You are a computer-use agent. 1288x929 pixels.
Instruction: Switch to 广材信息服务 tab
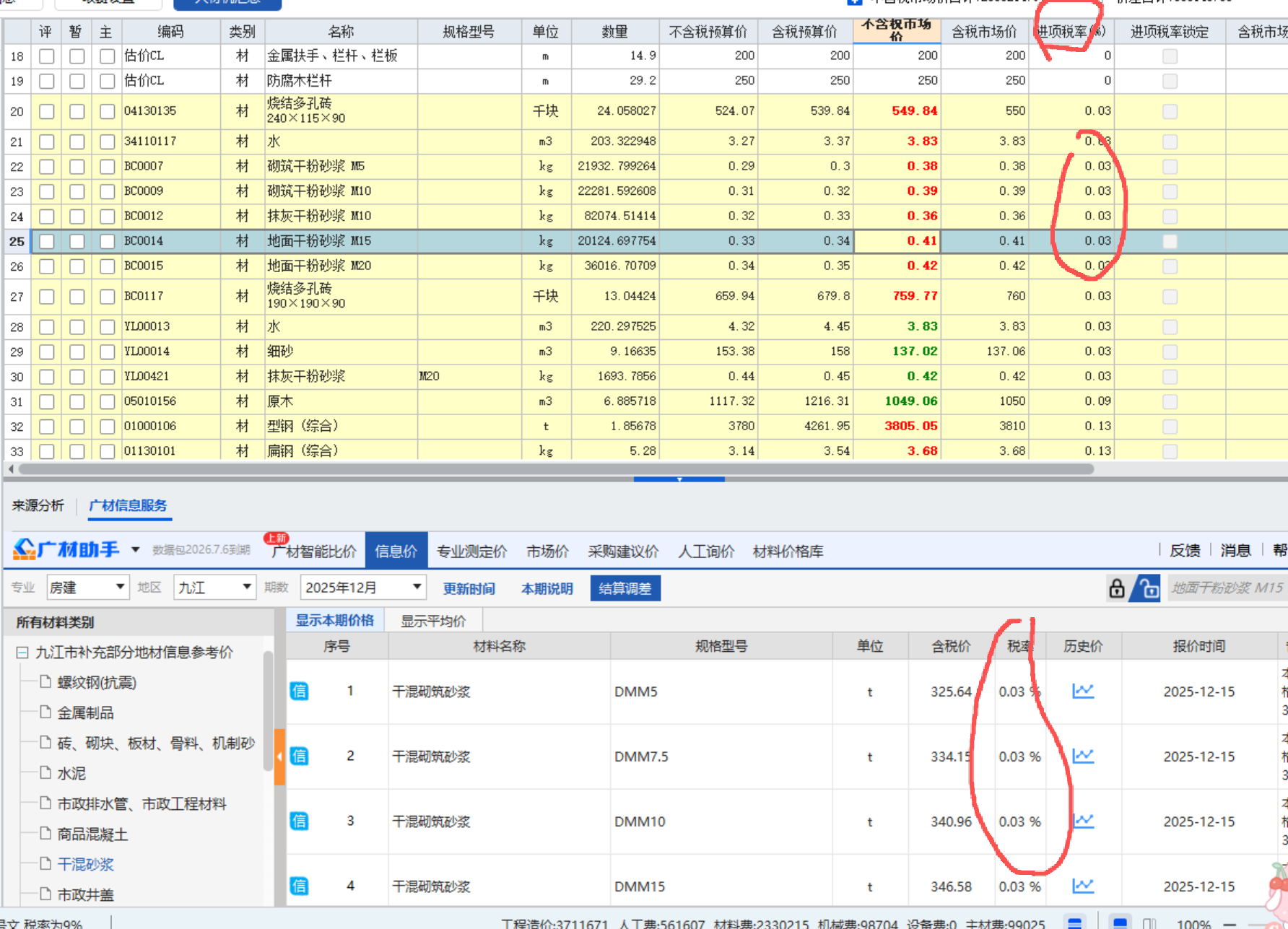point(128,505)
